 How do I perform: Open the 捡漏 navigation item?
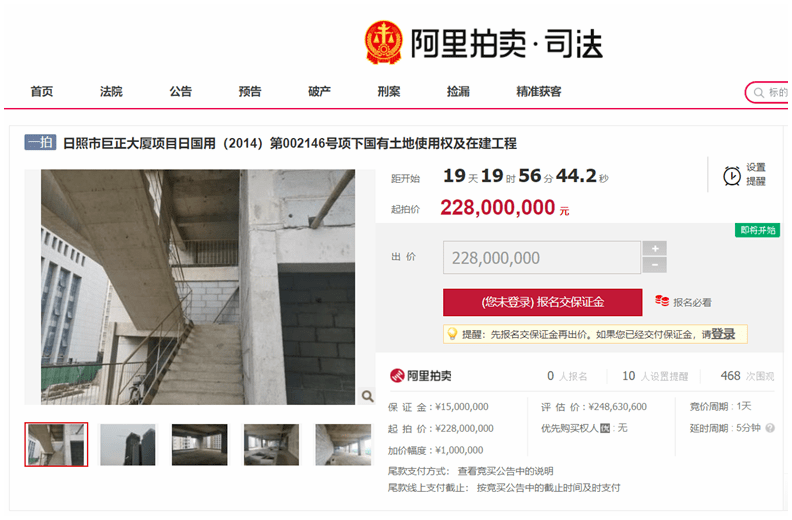458,91
